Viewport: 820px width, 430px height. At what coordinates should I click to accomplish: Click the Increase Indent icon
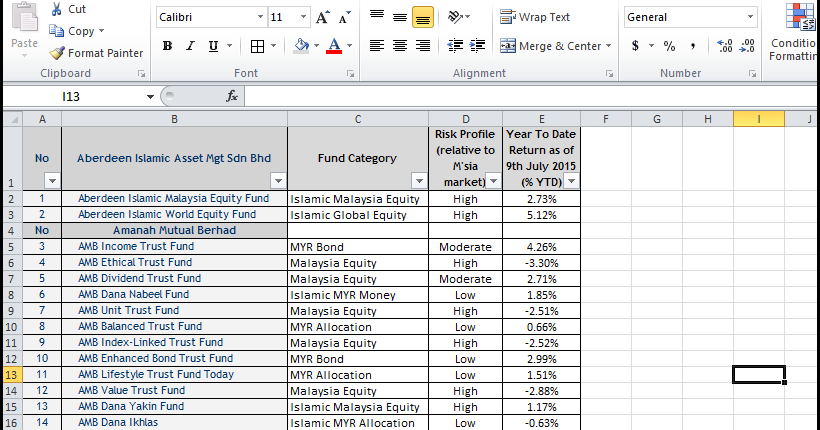[x=477, y=46]
